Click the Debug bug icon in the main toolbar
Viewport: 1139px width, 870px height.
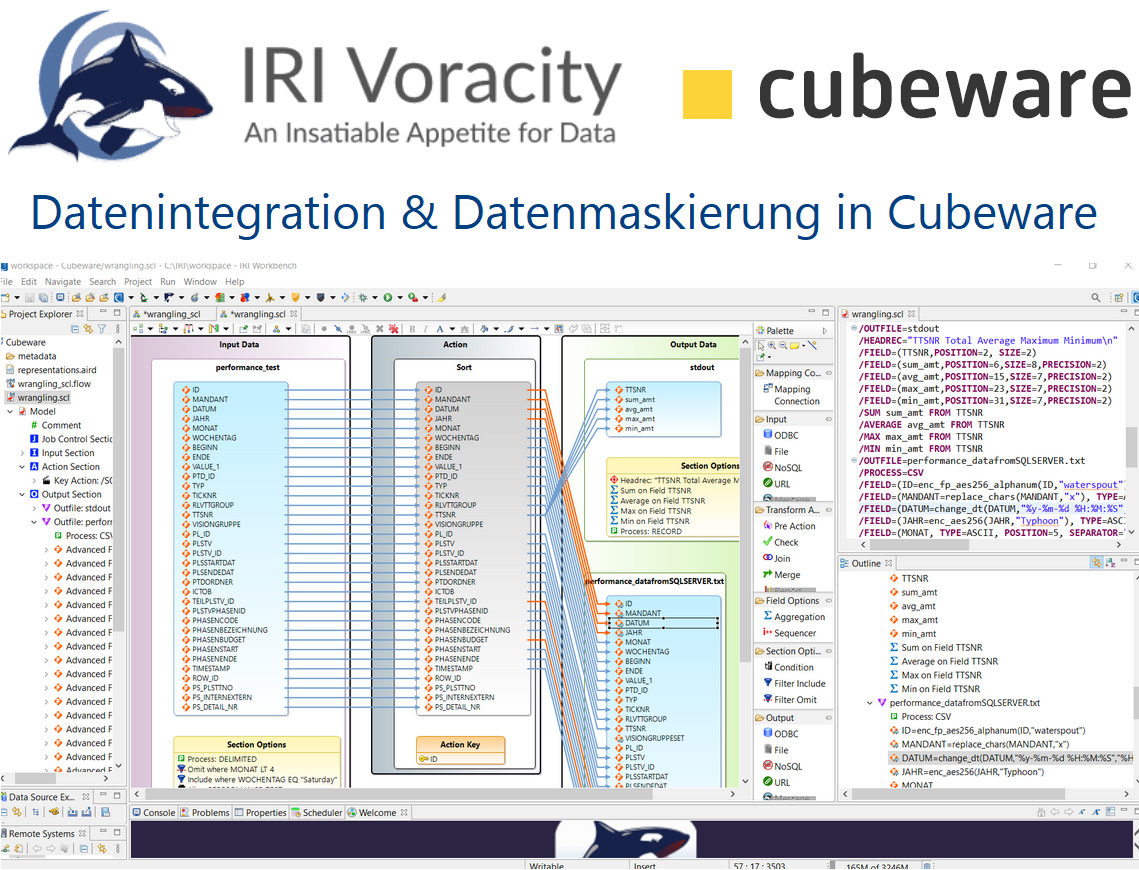pos(362,297)
